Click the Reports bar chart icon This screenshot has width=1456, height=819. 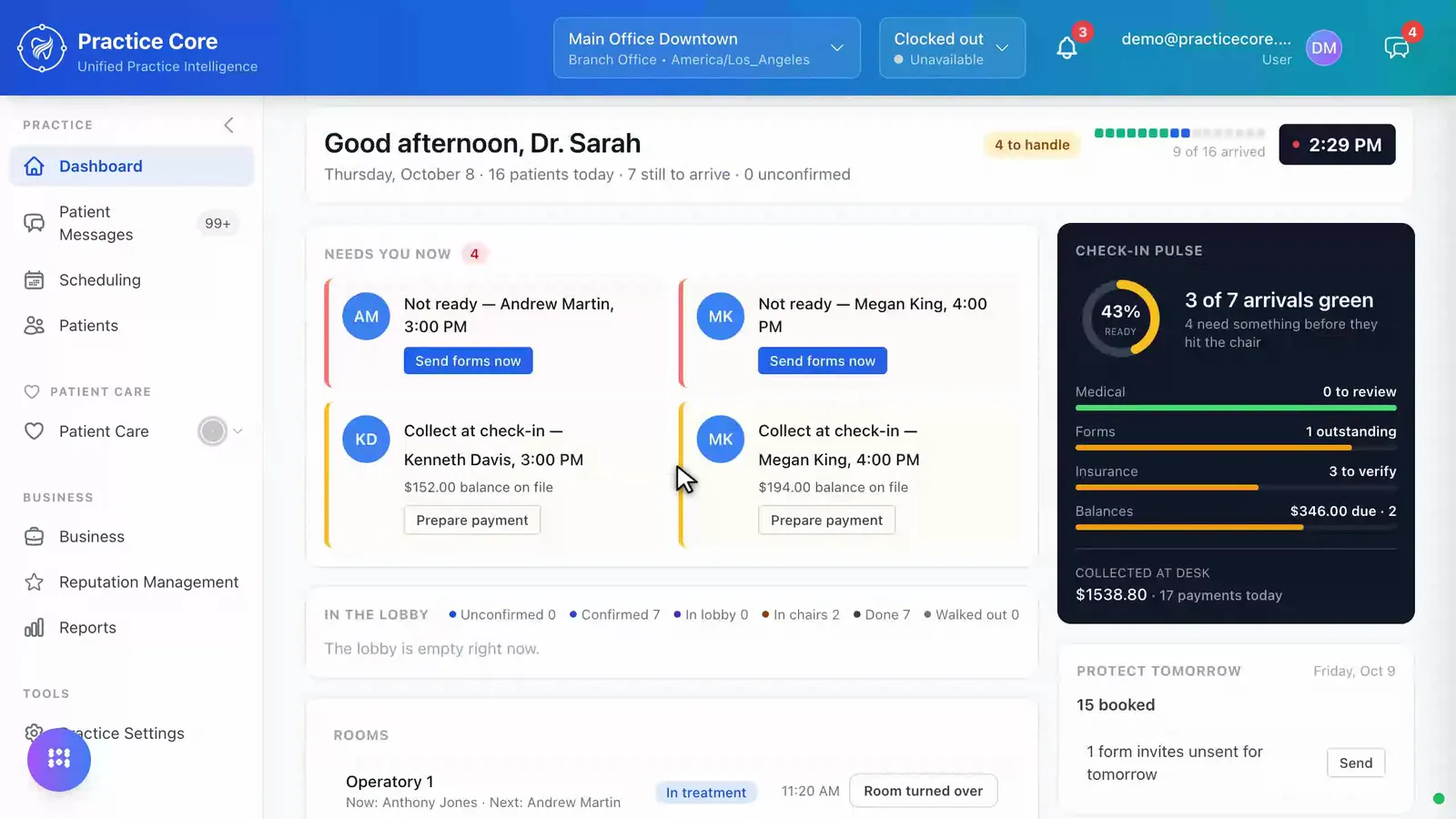[35, 628]
